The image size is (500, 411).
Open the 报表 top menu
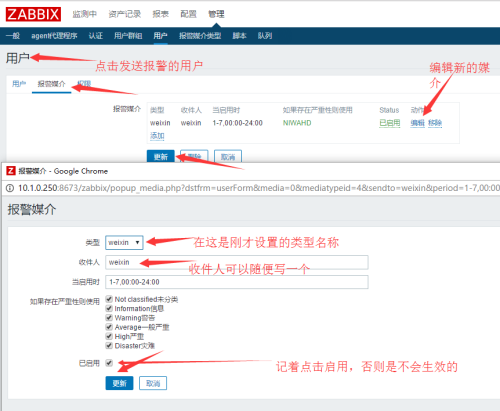tap(161, 14)
